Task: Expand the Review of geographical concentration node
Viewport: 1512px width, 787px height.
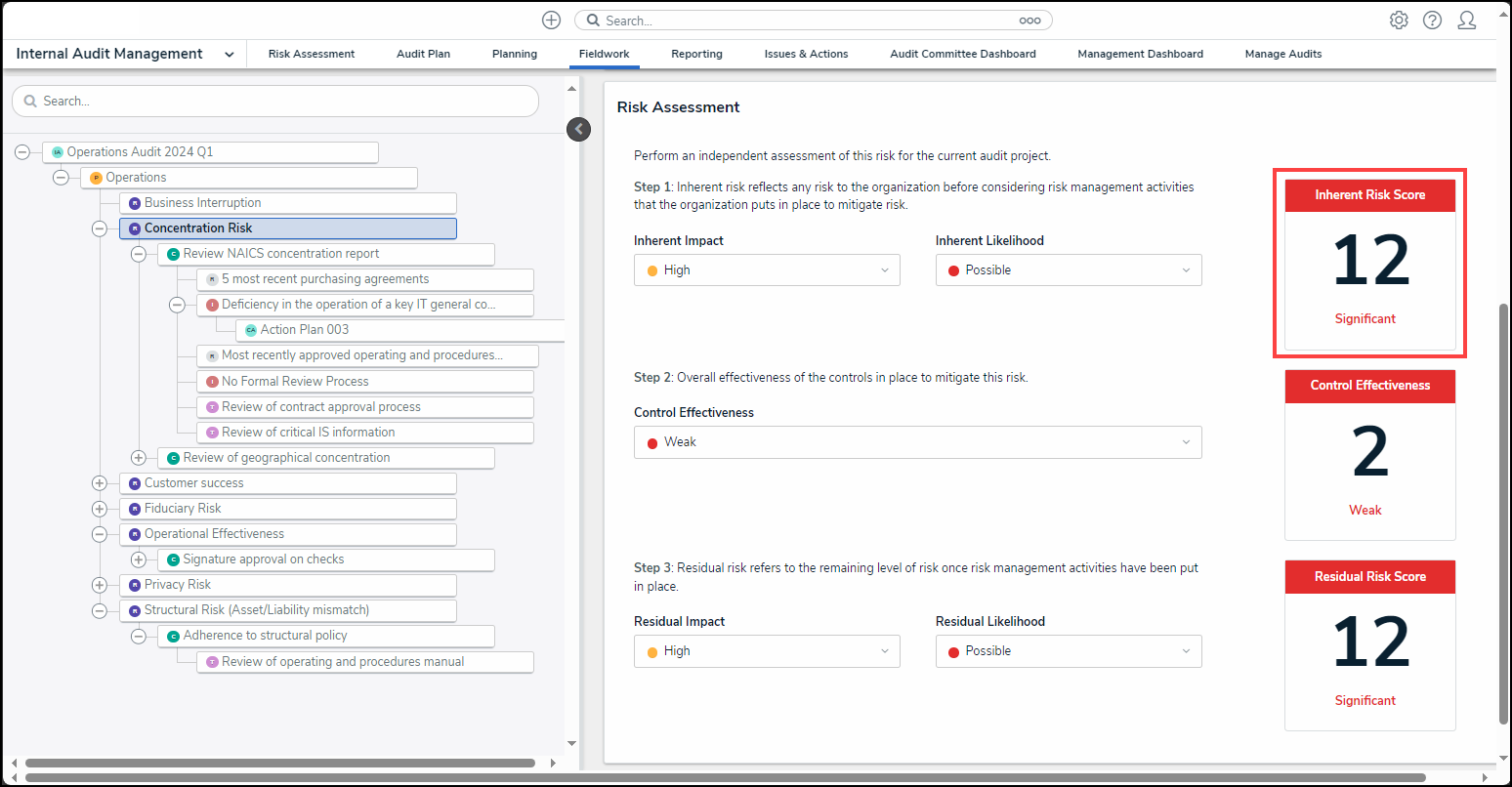Action: click(138, 458)
